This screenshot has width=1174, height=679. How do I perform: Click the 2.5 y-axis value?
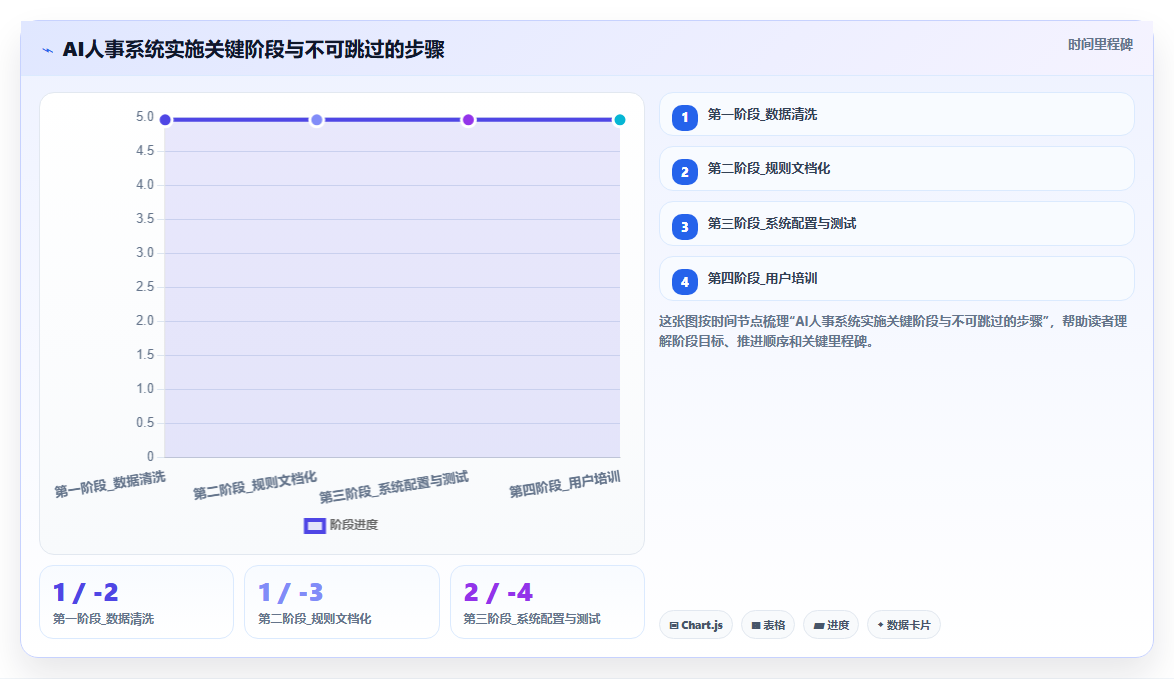point(145,287)
